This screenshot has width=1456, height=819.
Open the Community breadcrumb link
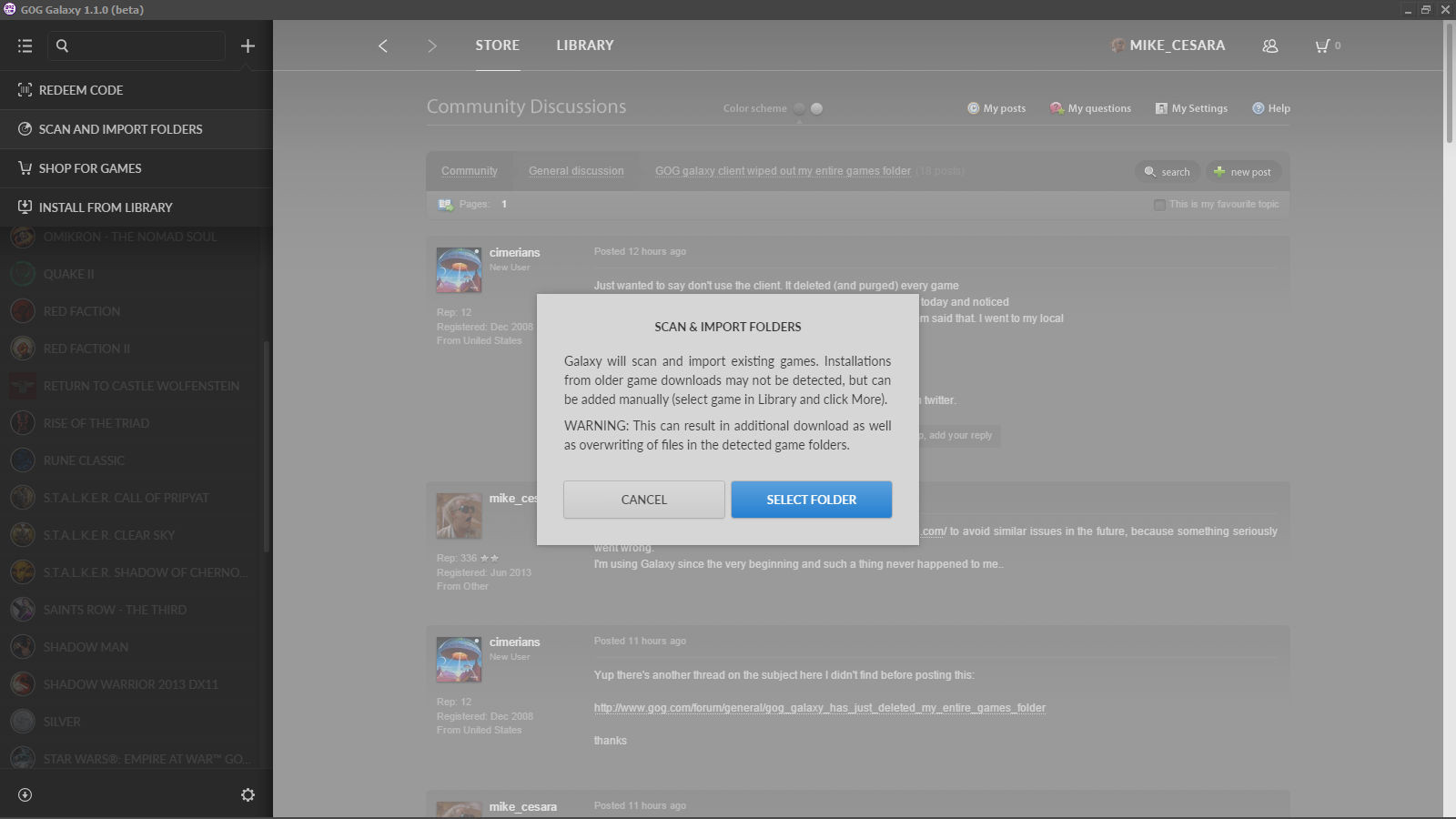click(x=470, y=171)
